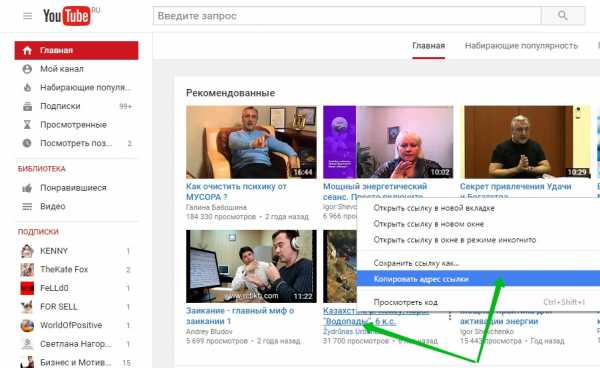The image size is (600, 368).
Task: Switch to the 'Главная' top tab
Action: pyautogui.click(x=428, y=46)
